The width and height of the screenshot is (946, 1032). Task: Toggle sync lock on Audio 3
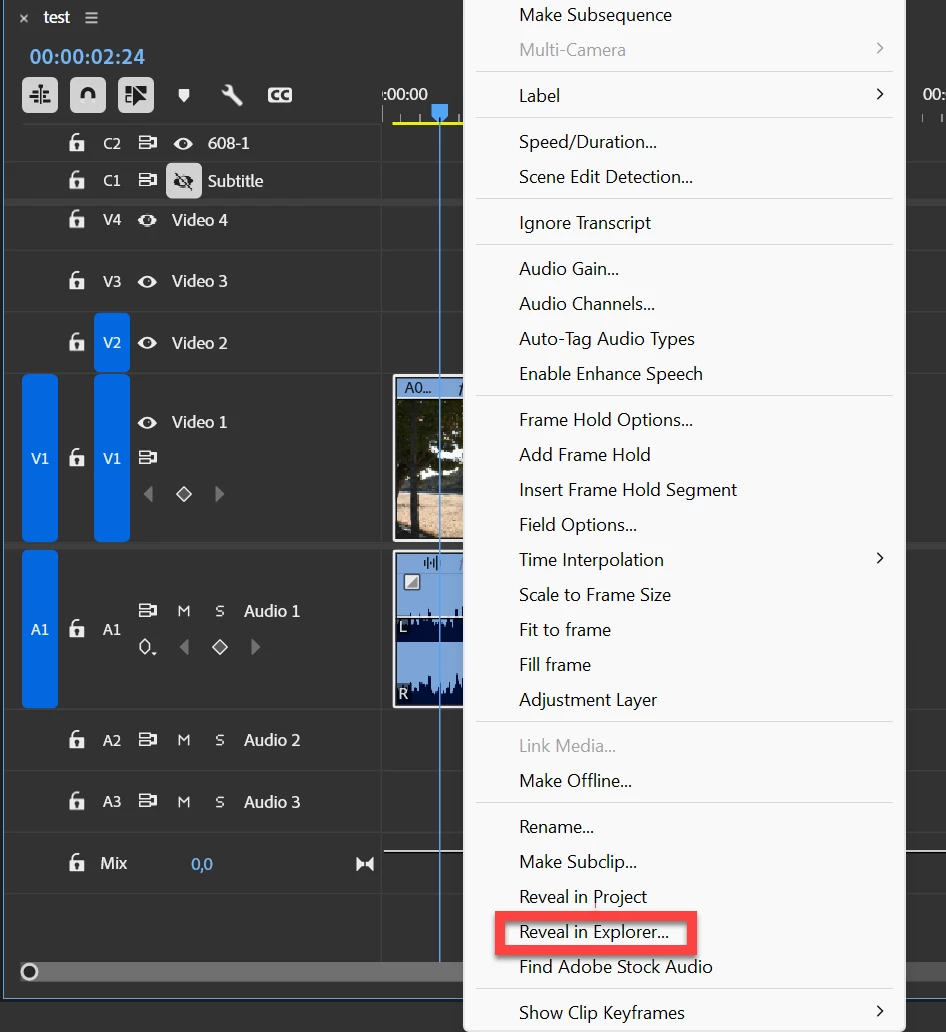point(147,801)
